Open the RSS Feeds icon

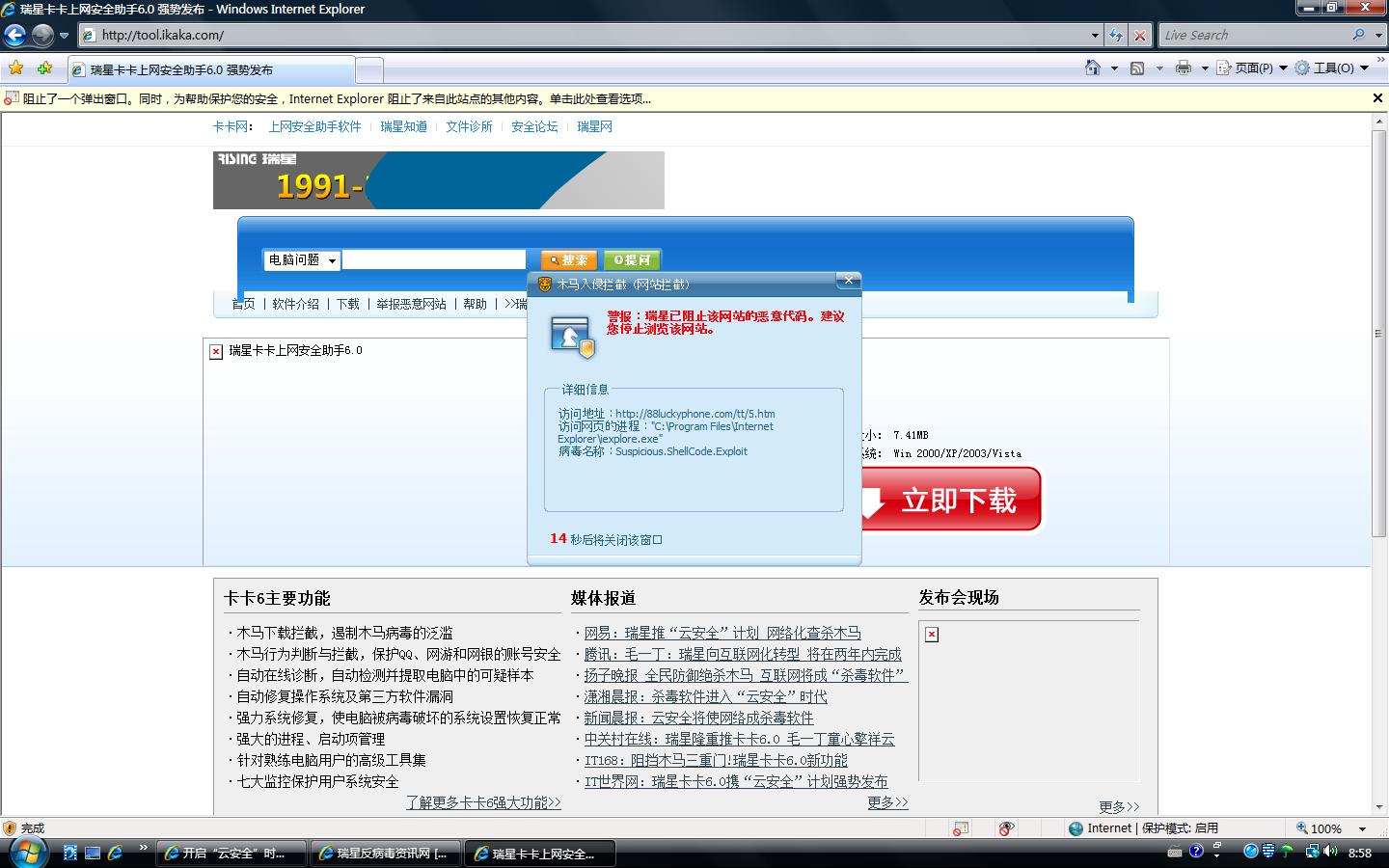pyautogui.click(x=1137, y=68)
